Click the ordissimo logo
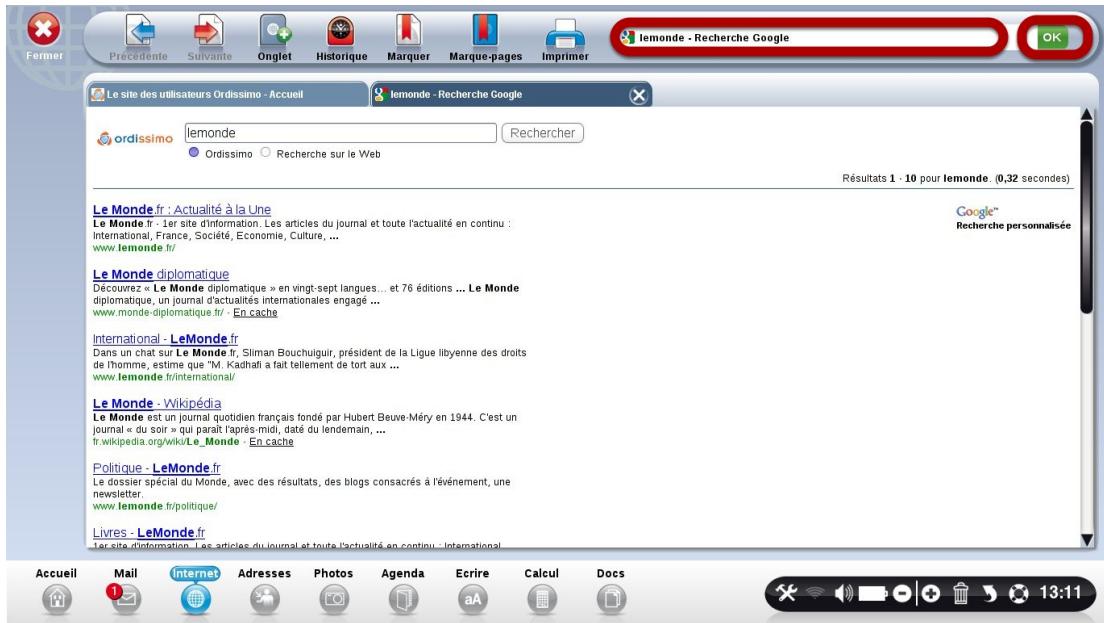The image size is (1104, 623). point(134,138)
